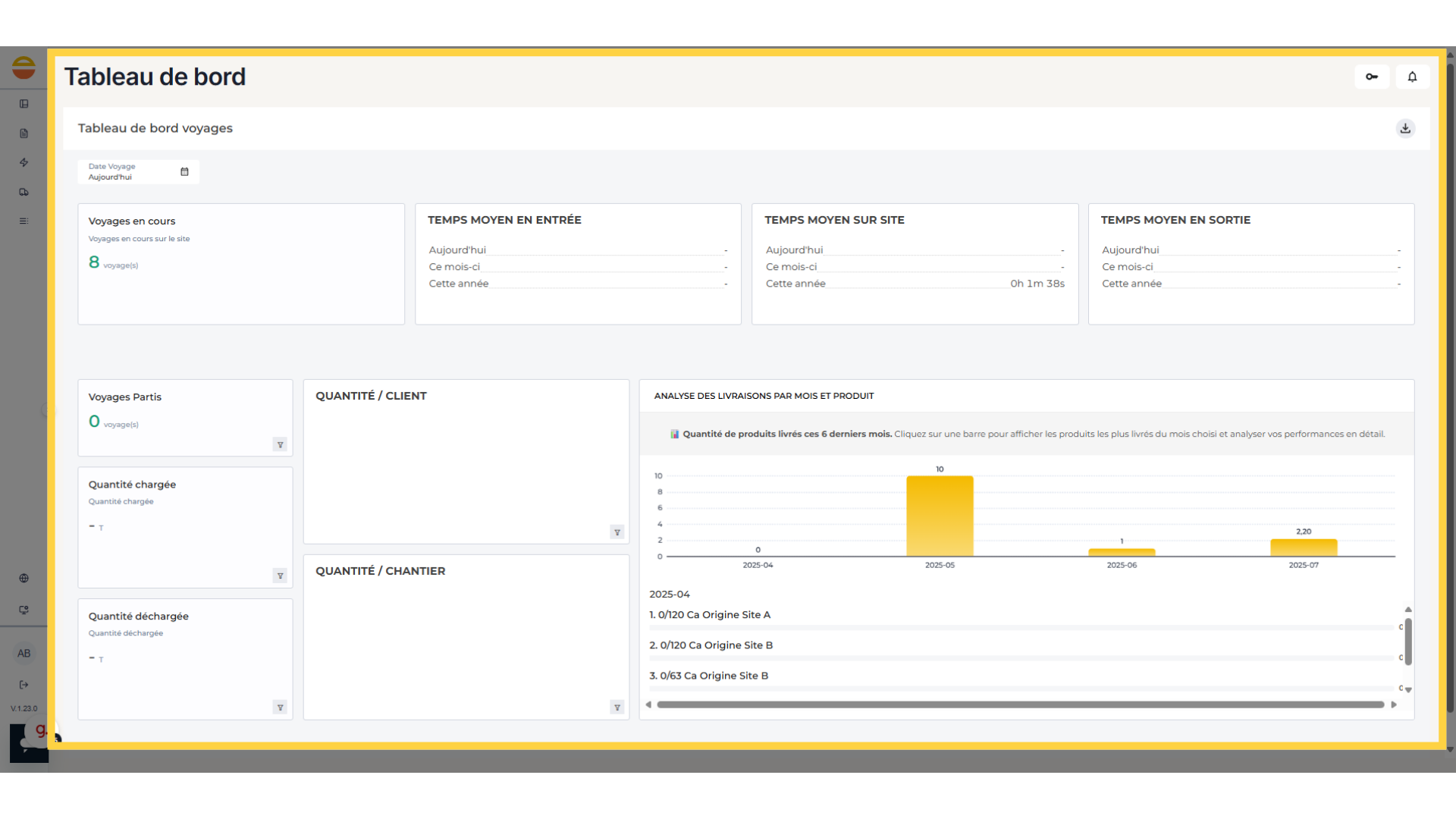Open the filter on the Voyages Partis card
The height and width of the screenshot is (819, 1456).
[281, 445]
